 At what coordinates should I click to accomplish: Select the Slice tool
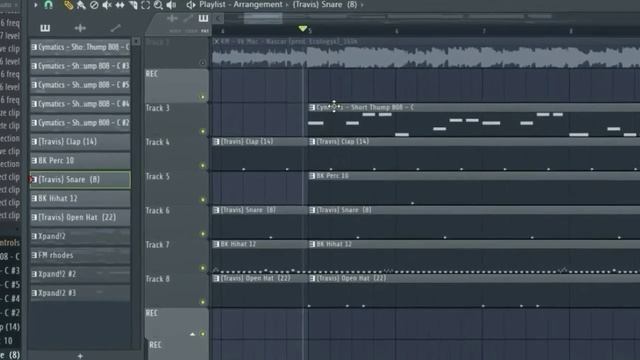133,5
